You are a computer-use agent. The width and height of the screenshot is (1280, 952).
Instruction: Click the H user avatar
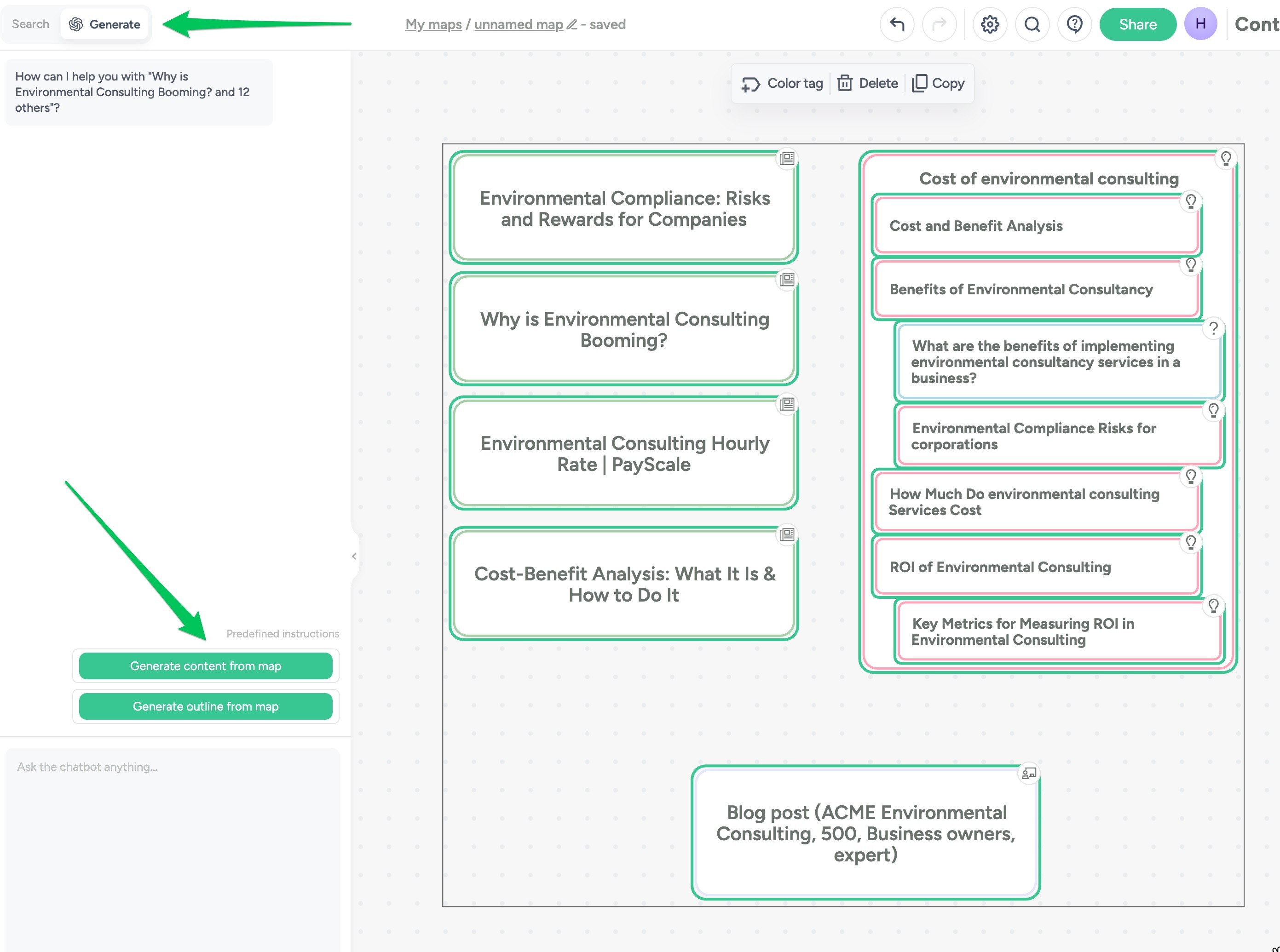[x=1200, y=24]
